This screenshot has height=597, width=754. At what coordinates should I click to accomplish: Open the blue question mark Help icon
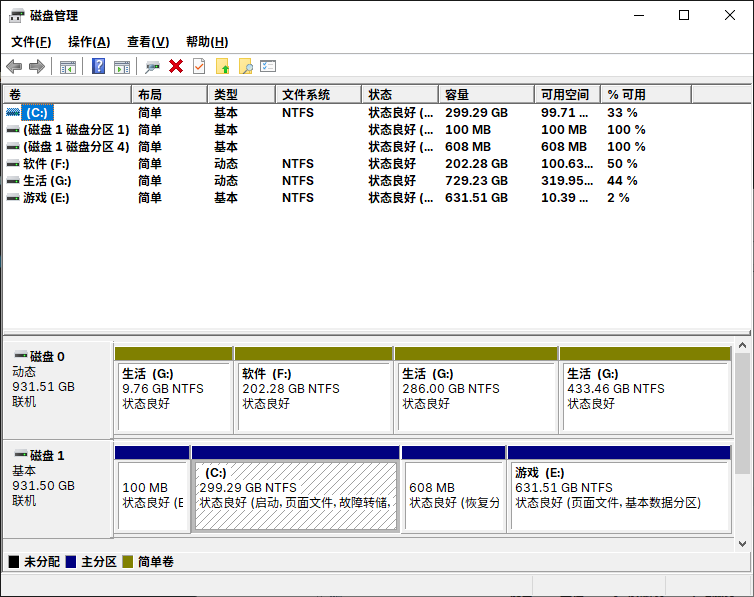pos(99,66)
